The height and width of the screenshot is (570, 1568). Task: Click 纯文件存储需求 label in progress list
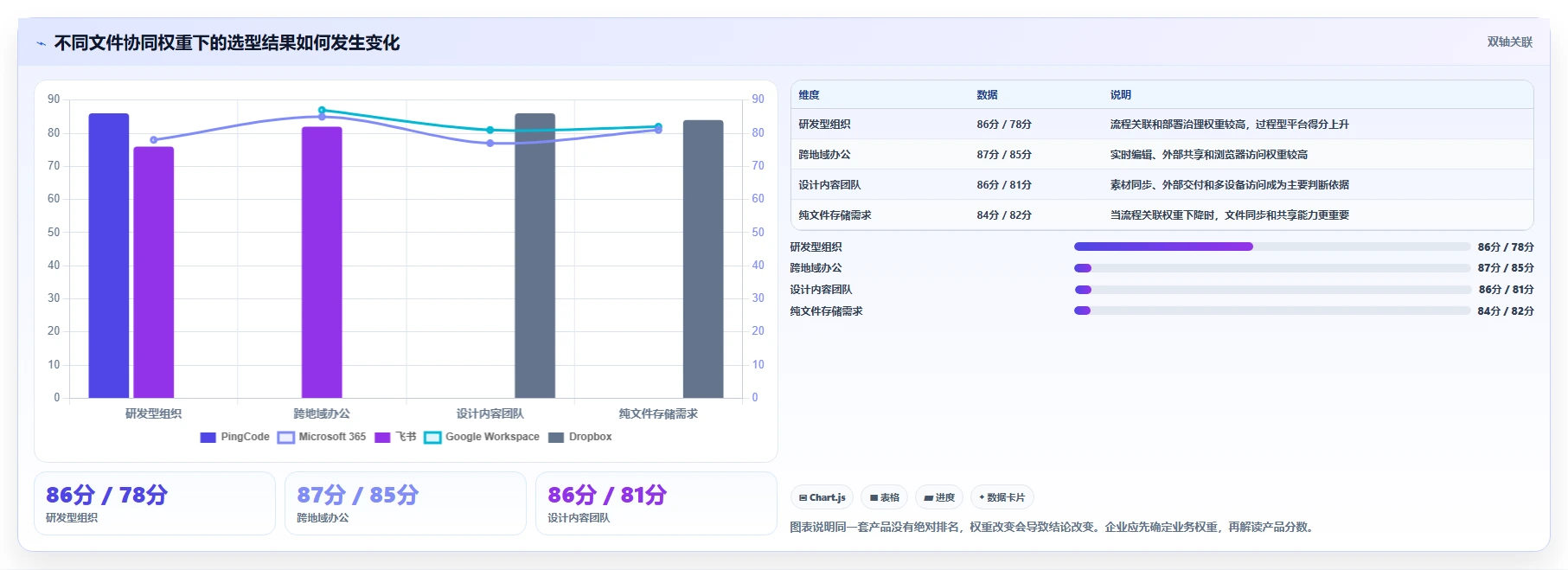click(x=826, y=311)
